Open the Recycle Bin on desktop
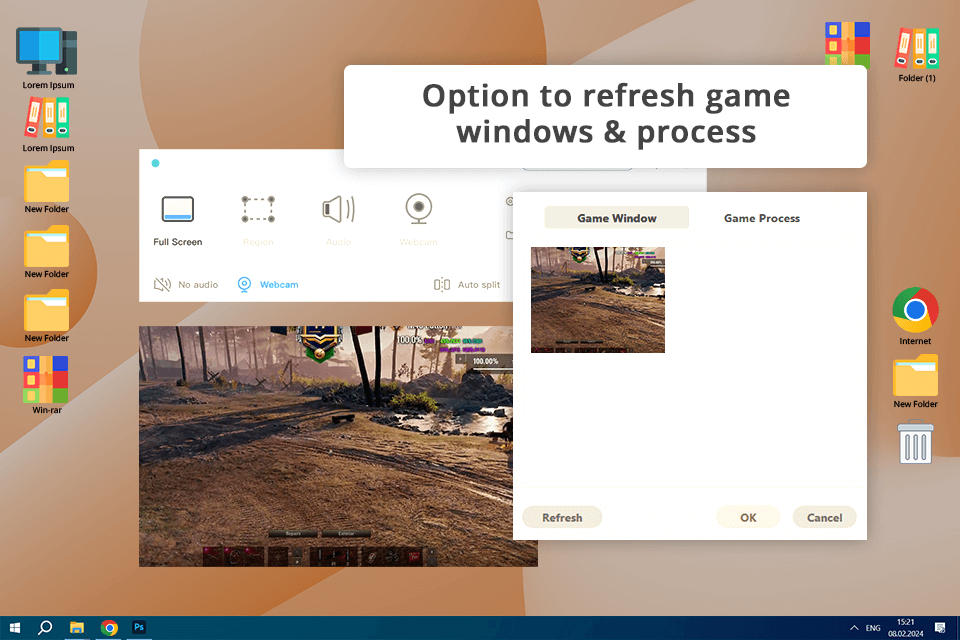This screenshot has width=960, height=640. [x=915, y=442]
